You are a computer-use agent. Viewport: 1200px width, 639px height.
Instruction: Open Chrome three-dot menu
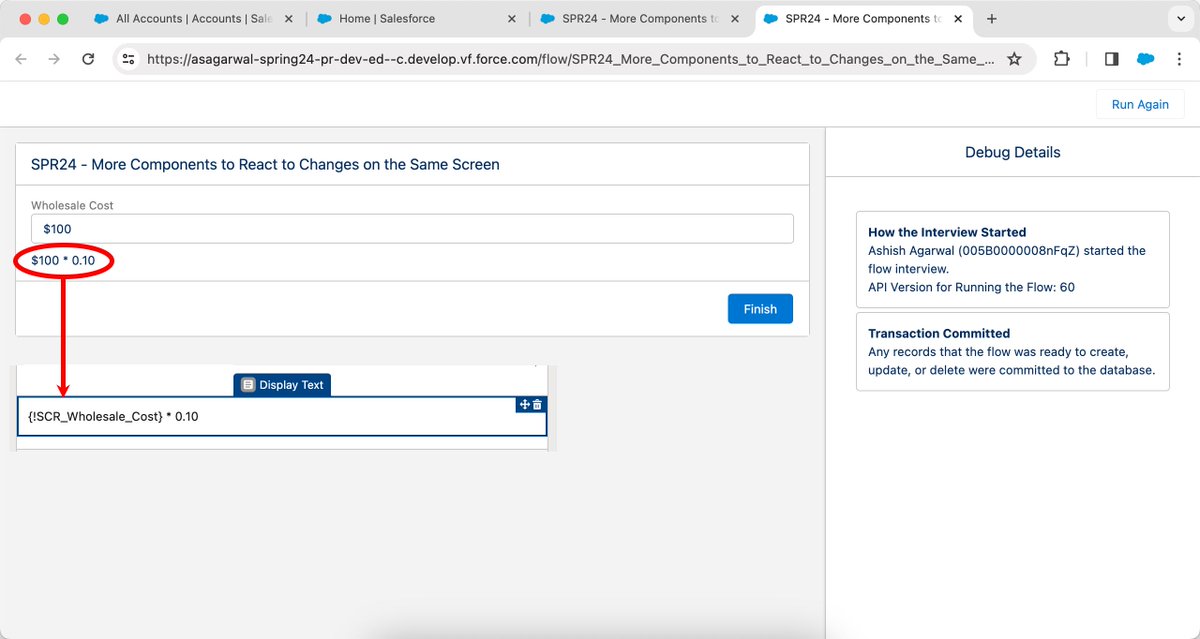1179,59
